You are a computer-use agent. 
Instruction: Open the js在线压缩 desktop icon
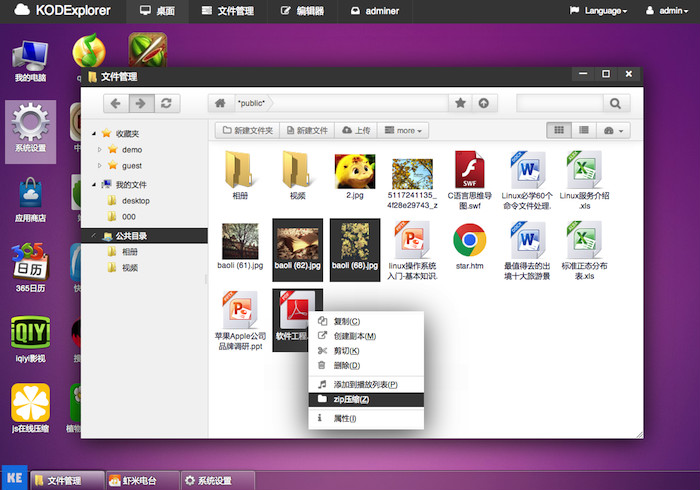click(30, 408)
